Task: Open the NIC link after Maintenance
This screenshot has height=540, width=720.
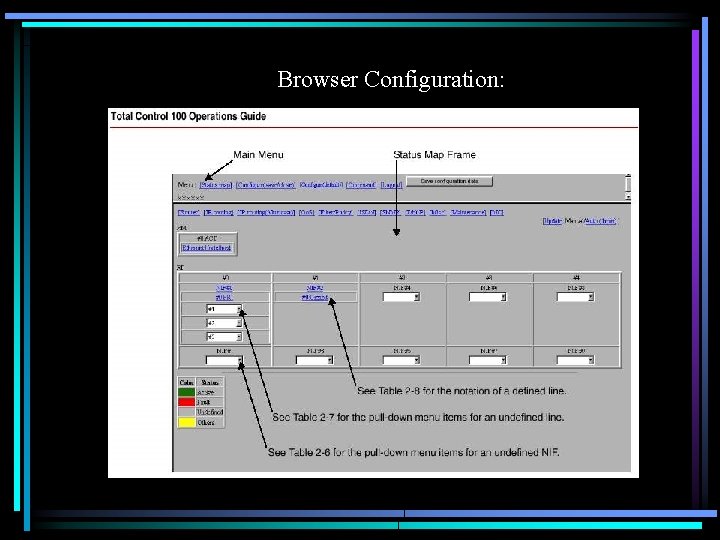Action: pos(497,212)
